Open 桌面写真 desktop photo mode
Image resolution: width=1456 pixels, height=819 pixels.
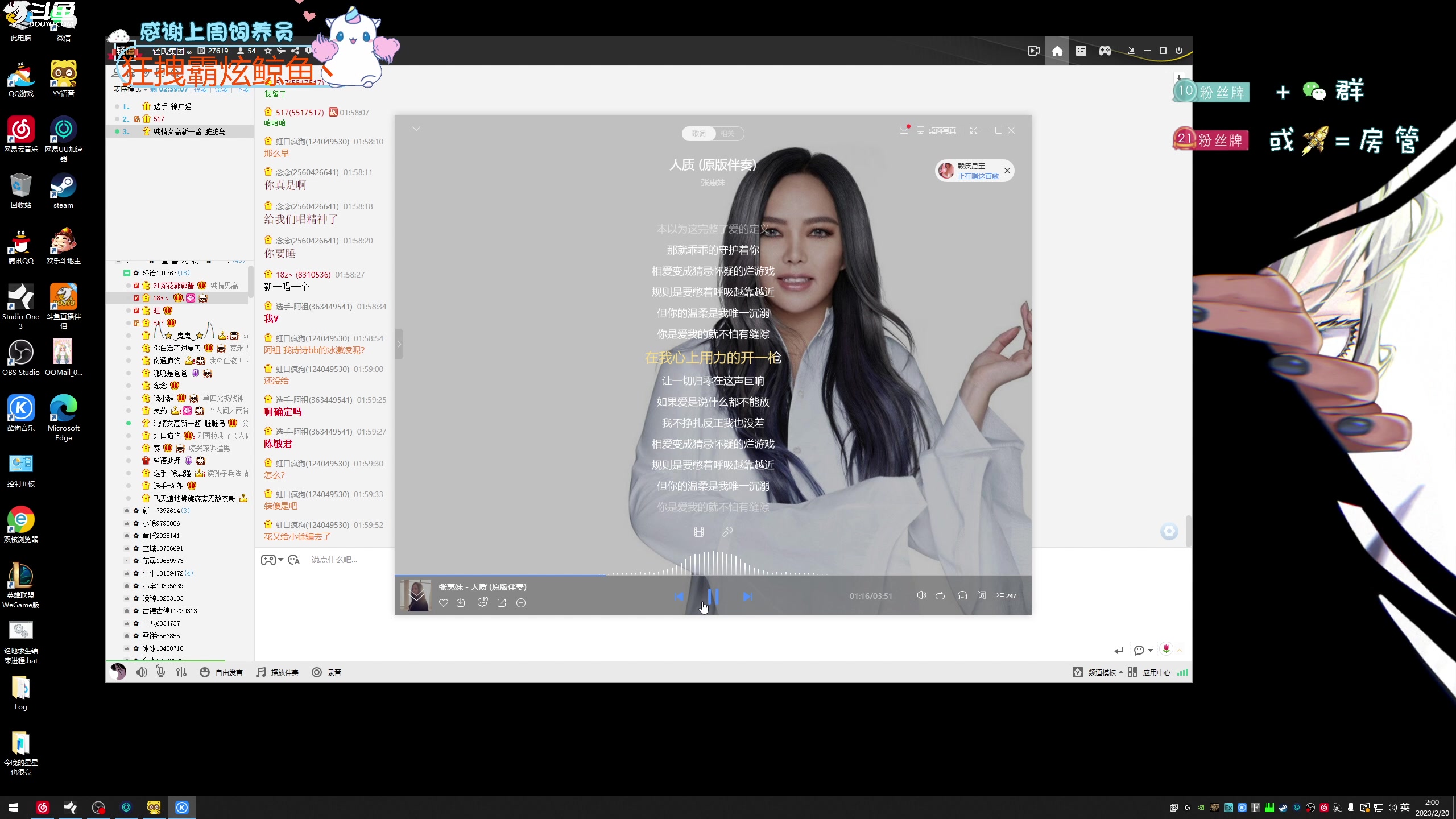(936, 130)
